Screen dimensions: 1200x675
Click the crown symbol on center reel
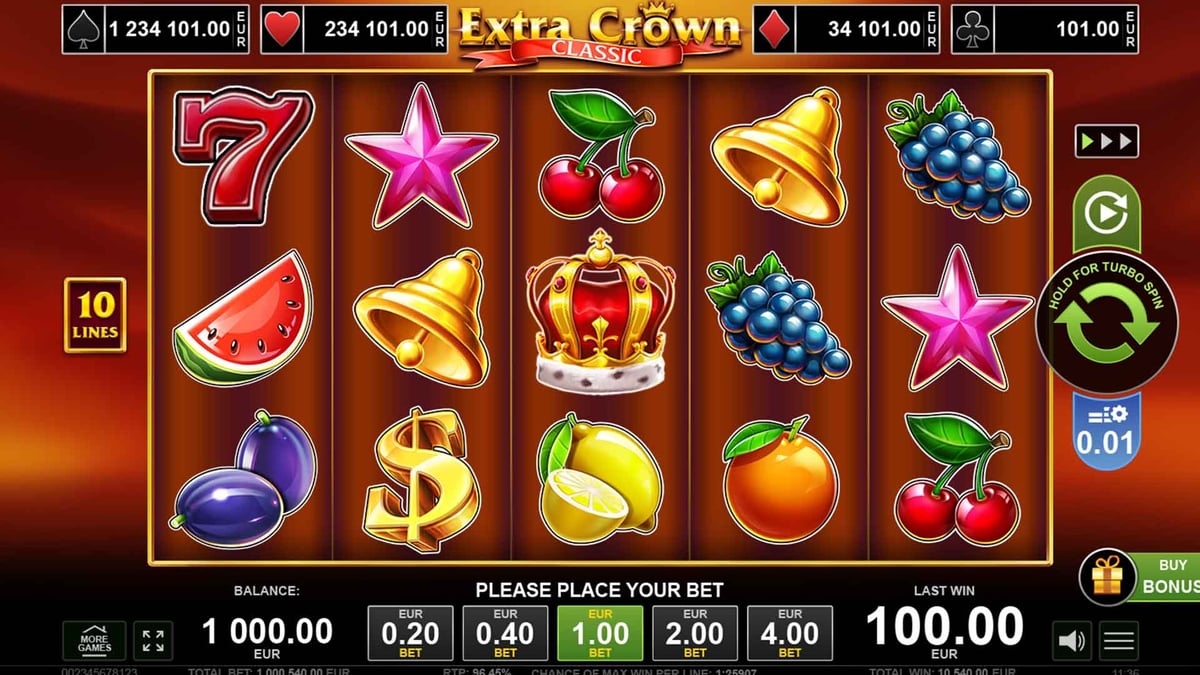[601, 311]
